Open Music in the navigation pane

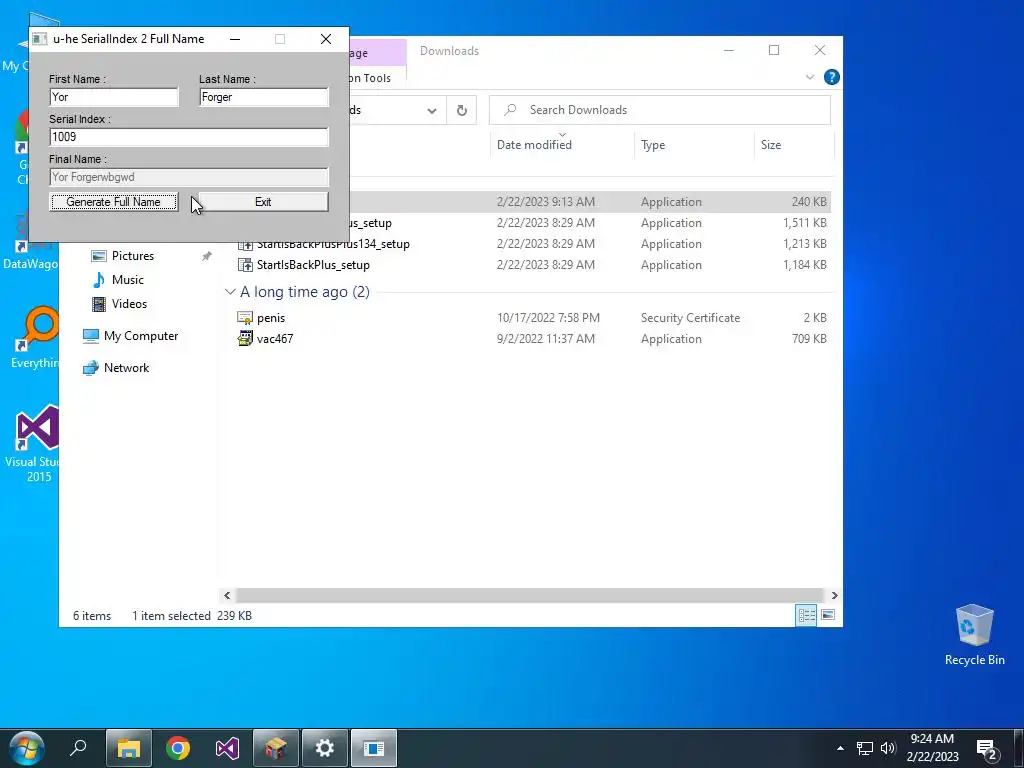click(127, 280)
